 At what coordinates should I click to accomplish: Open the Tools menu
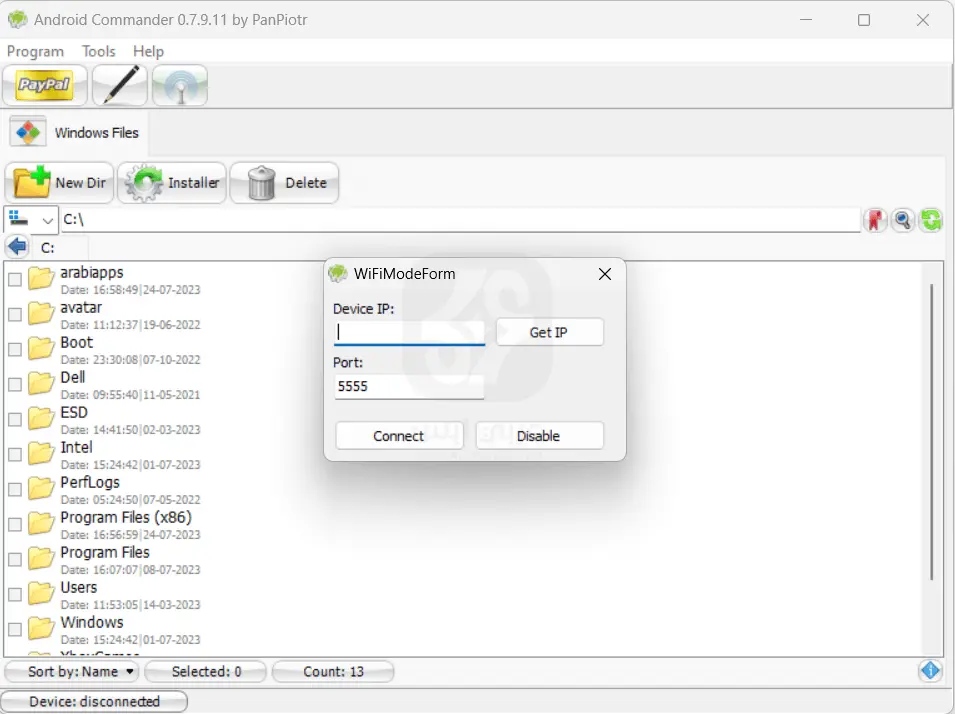[99, 51]
